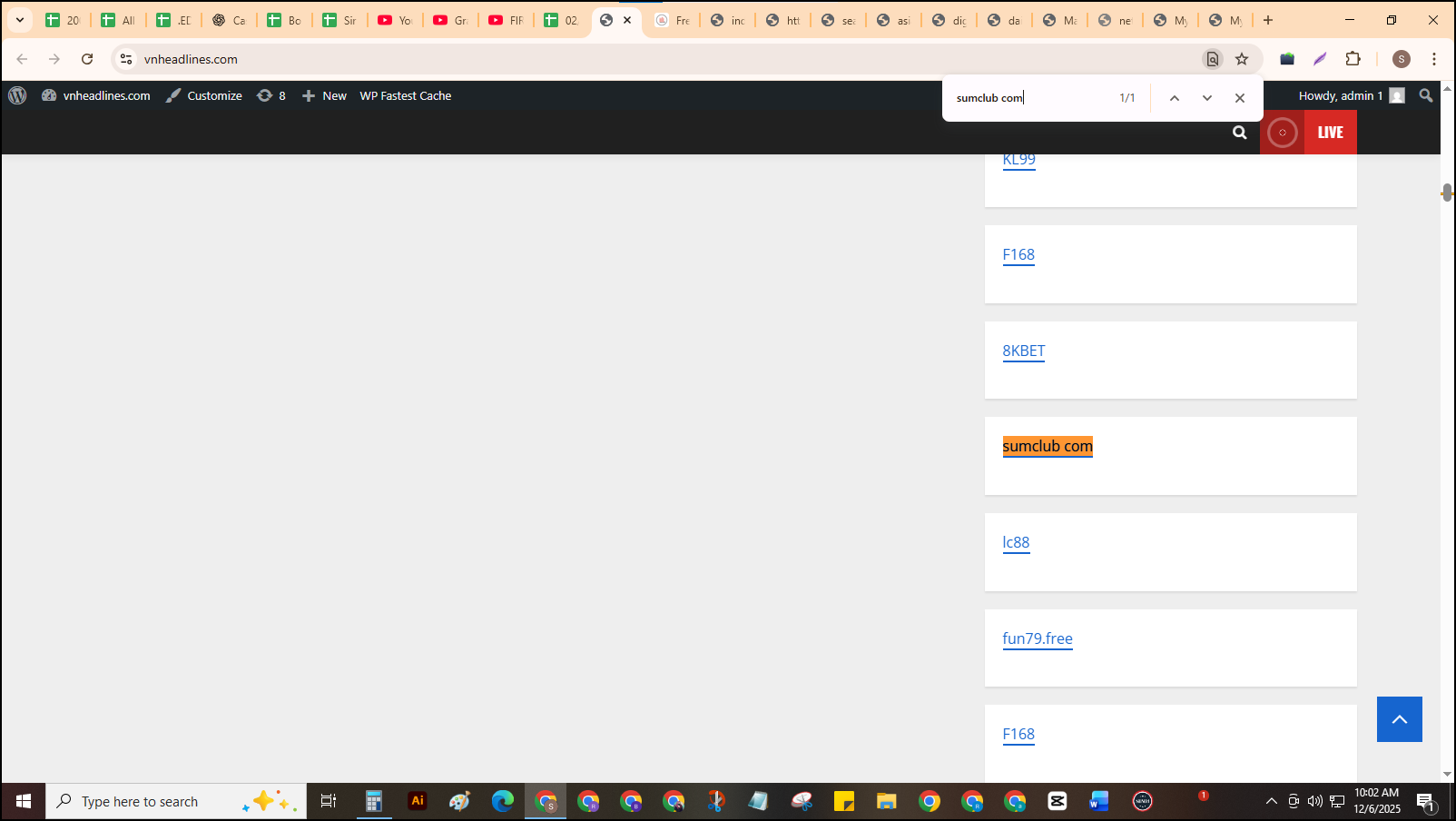1456x821 pixels.
Task: Open the volume control in system tray
Action: pos(1314,801)
